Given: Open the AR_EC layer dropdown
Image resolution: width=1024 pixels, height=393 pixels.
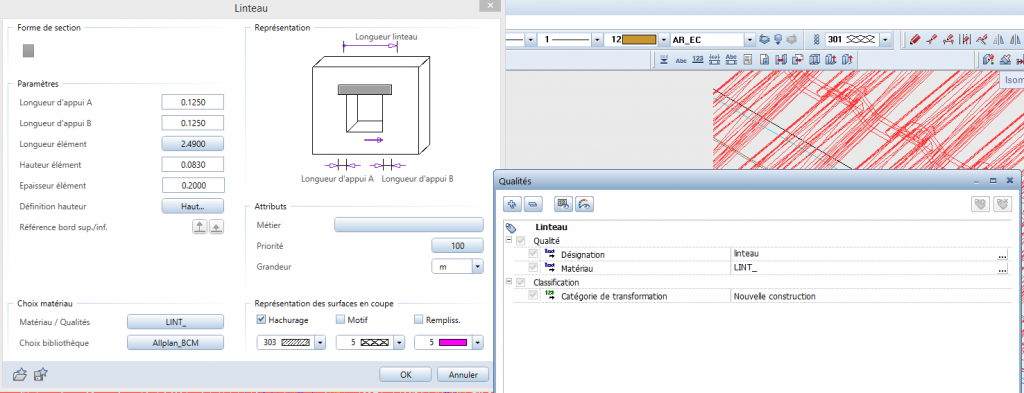Looking at the screenshot, I should [x=750, y=40].
